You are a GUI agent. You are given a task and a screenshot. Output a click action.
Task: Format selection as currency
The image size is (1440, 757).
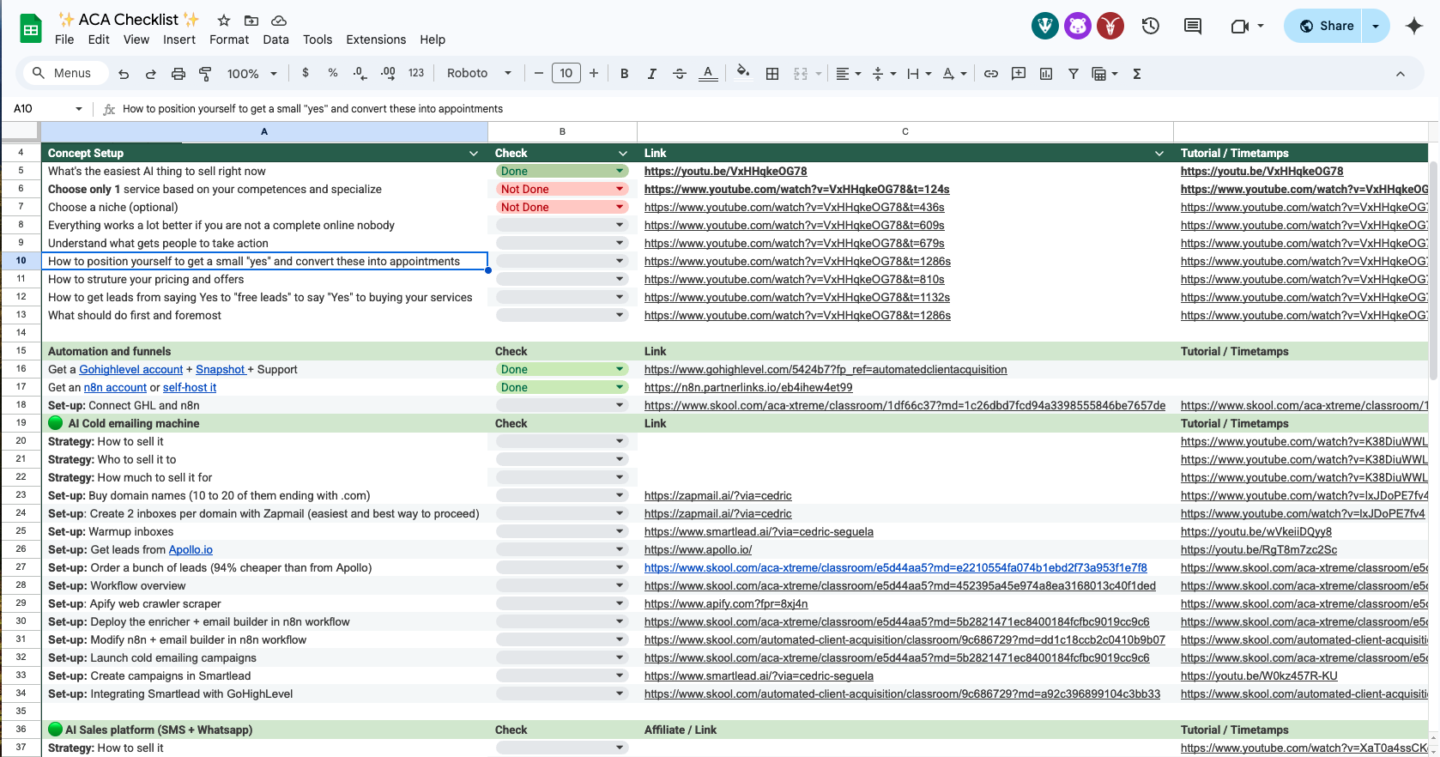(305, 73)
